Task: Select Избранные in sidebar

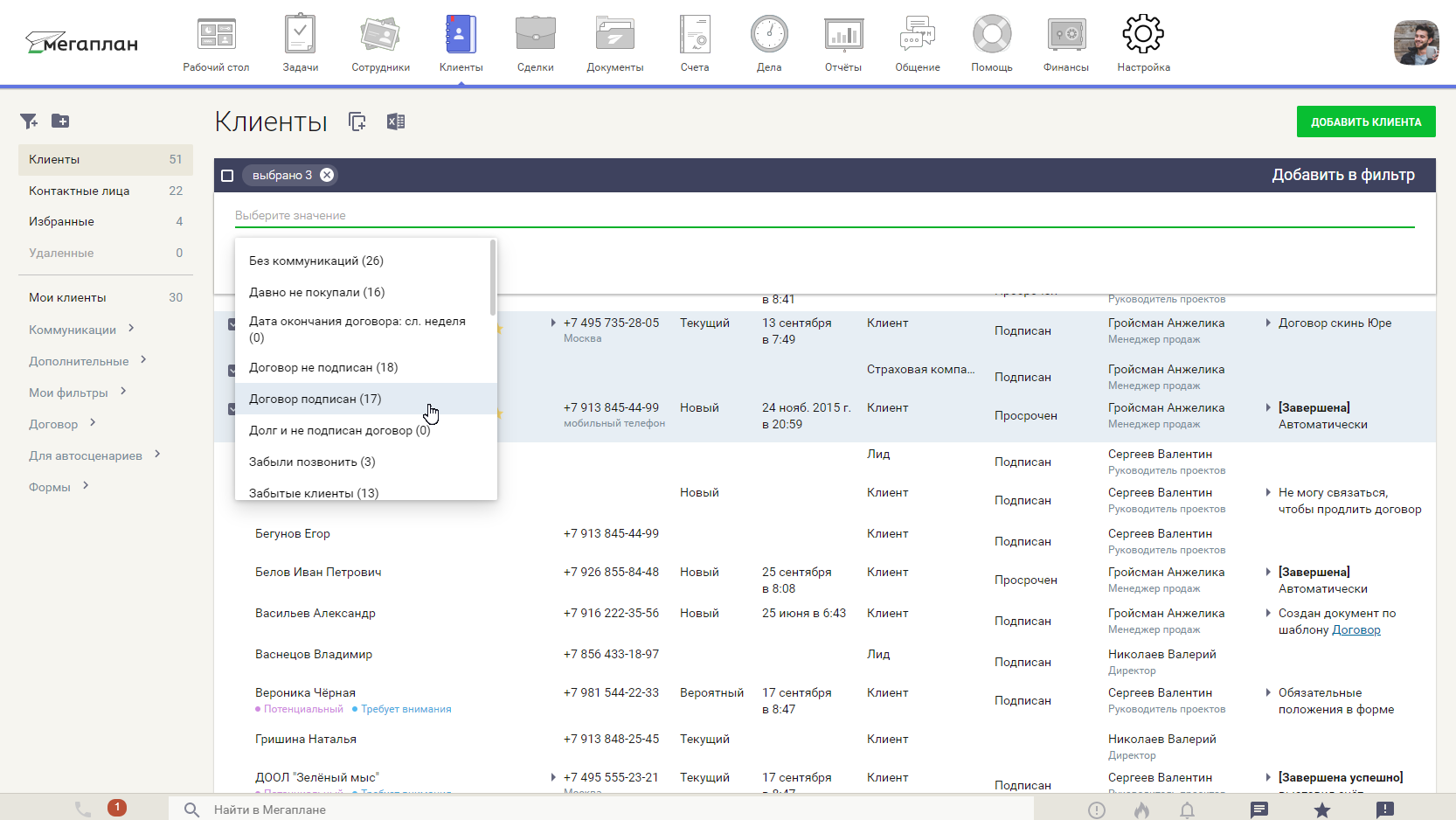Action: point(106,221)
